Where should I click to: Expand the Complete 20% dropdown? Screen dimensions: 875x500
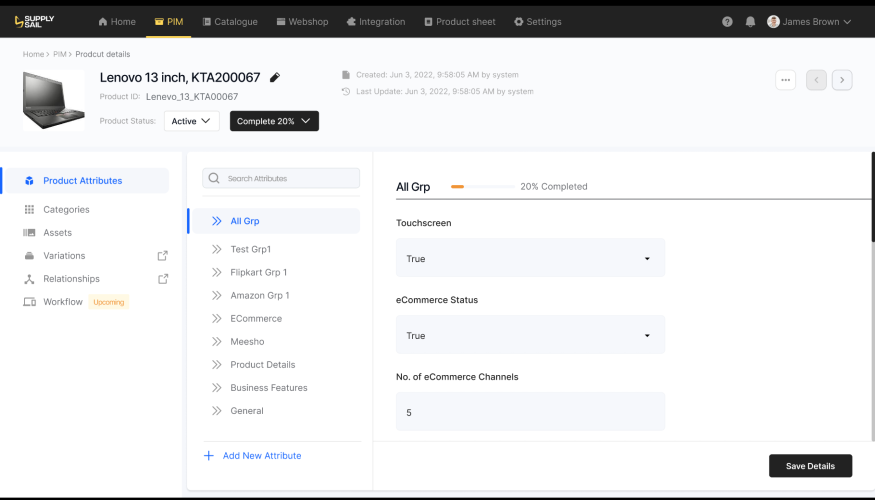coord(274,121)
